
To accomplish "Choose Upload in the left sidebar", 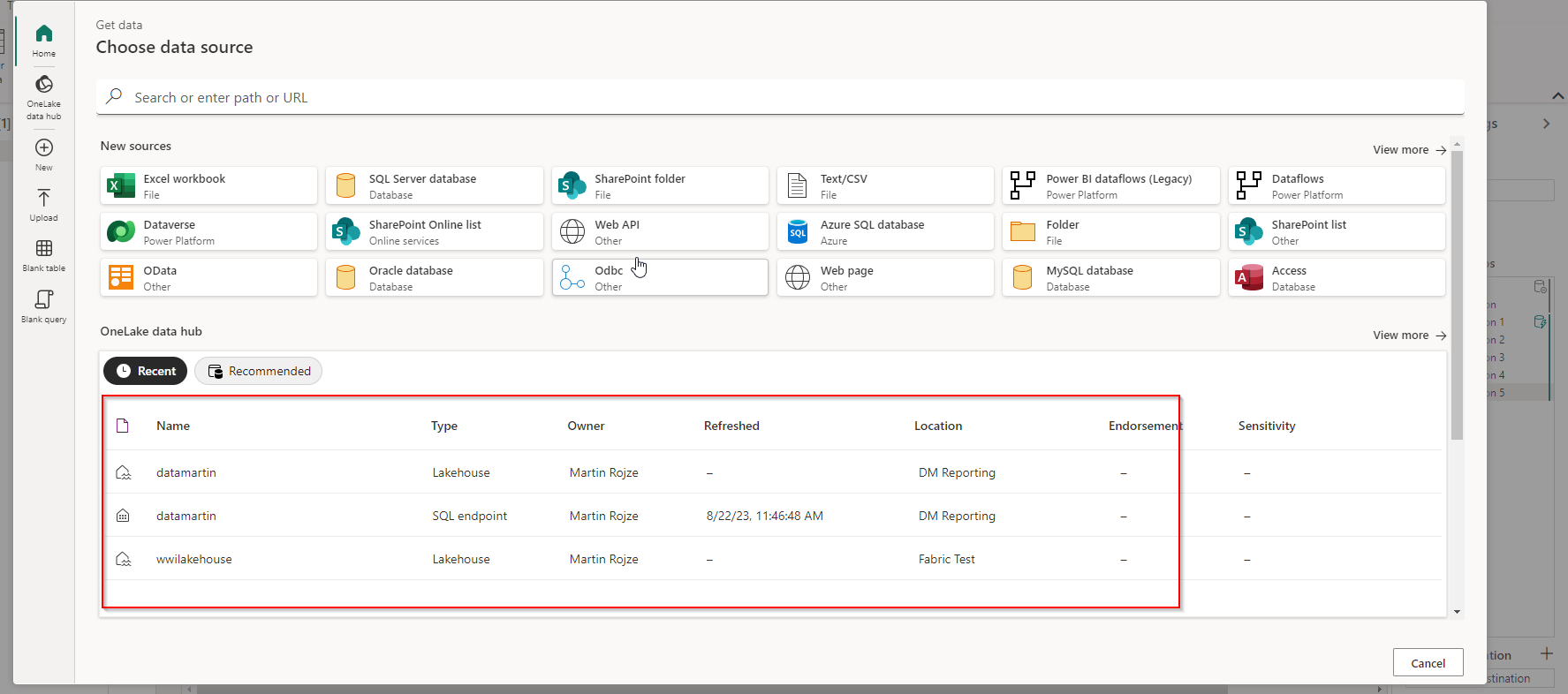I will pos(44,205).
